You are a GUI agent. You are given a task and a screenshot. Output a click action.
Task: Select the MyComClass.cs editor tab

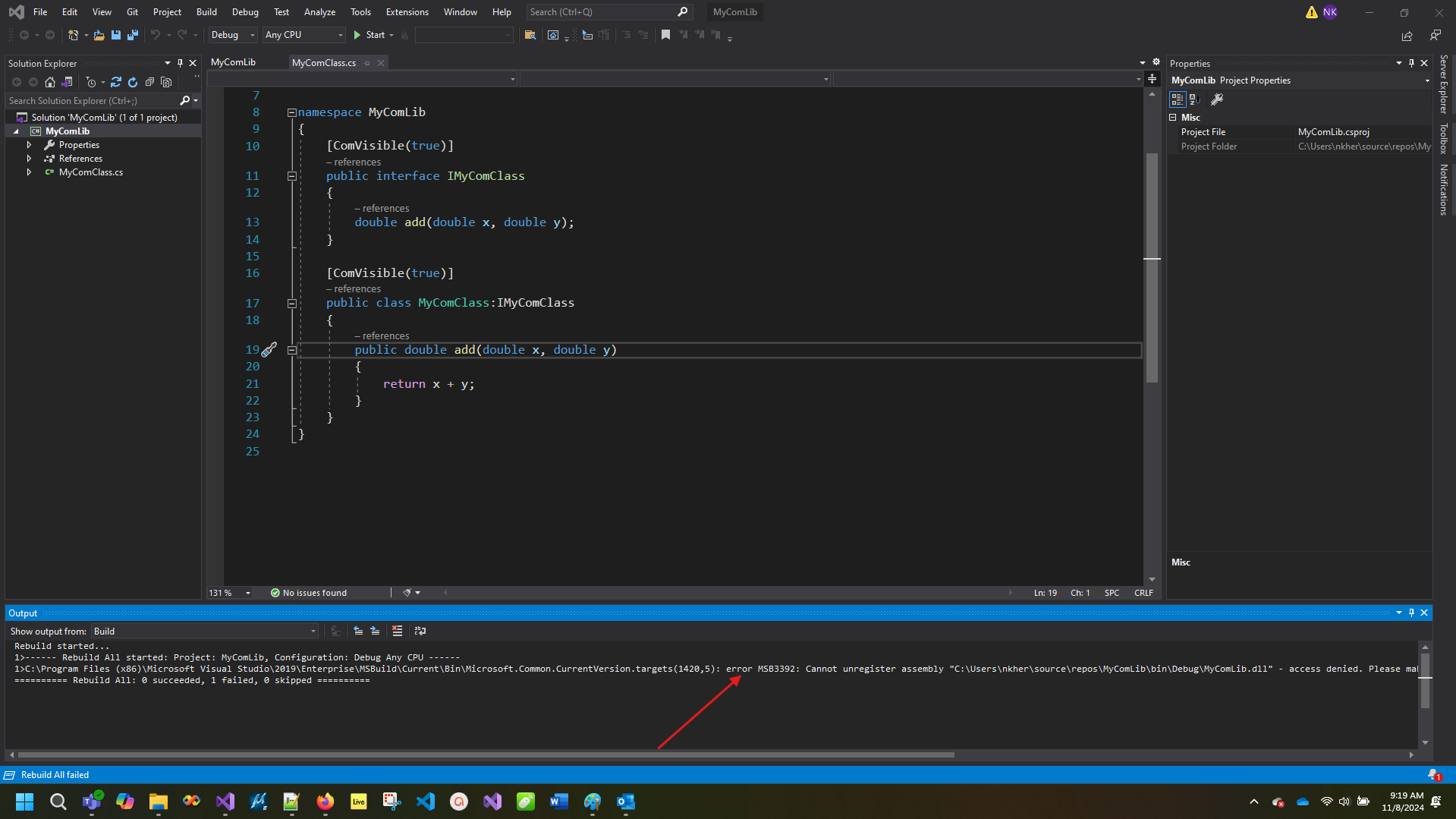click(324, 63)
